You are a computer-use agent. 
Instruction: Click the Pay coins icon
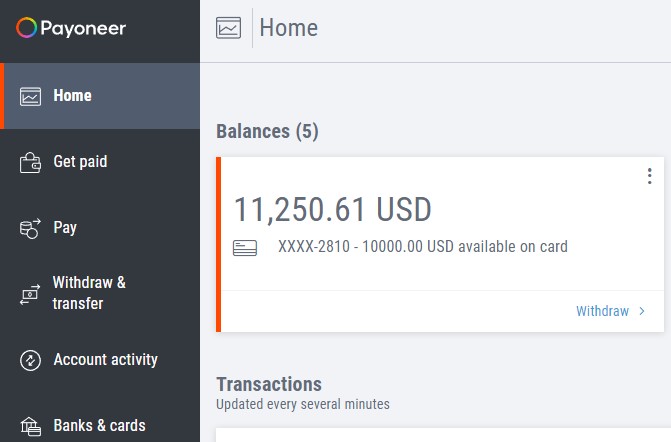coord(30,228)
